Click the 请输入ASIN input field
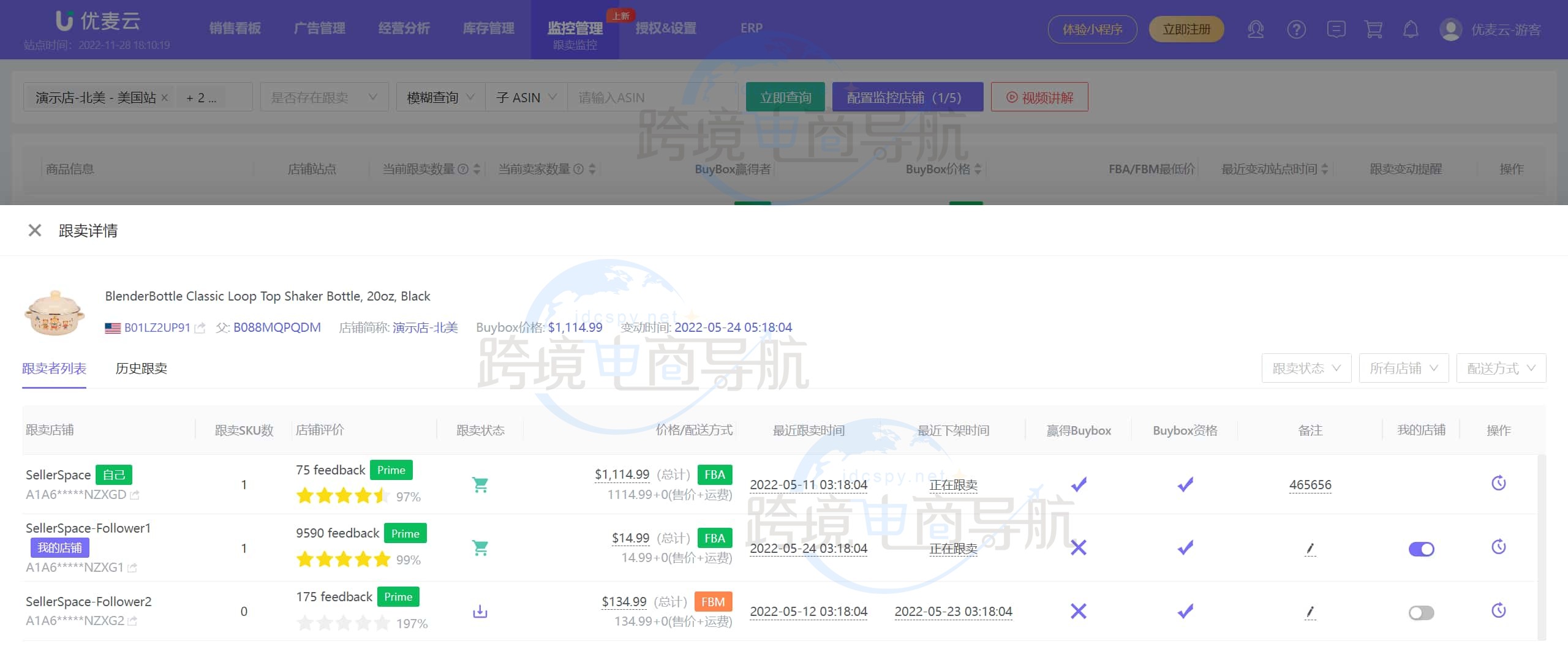The height and width of the screenshot is (649, 1568). [652, 97]
